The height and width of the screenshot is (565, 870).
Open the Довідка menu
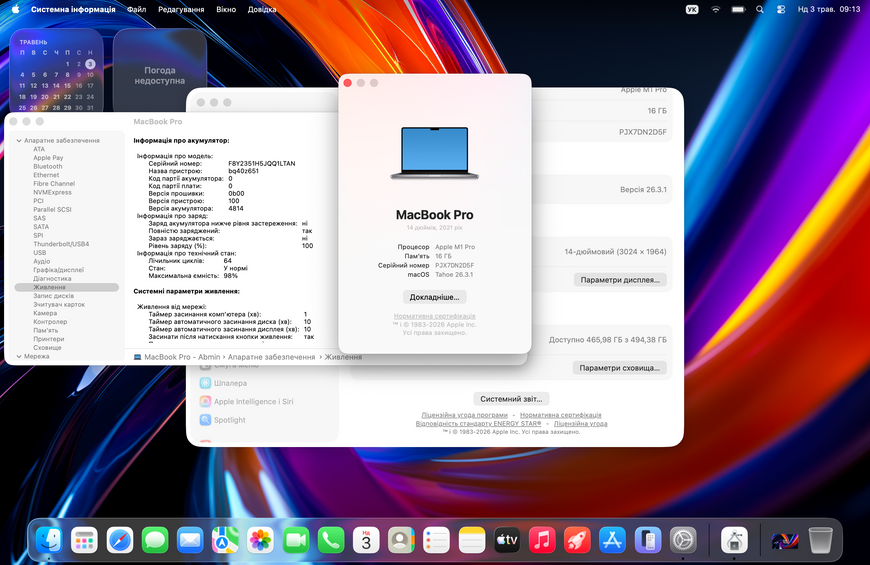(262, 9)
